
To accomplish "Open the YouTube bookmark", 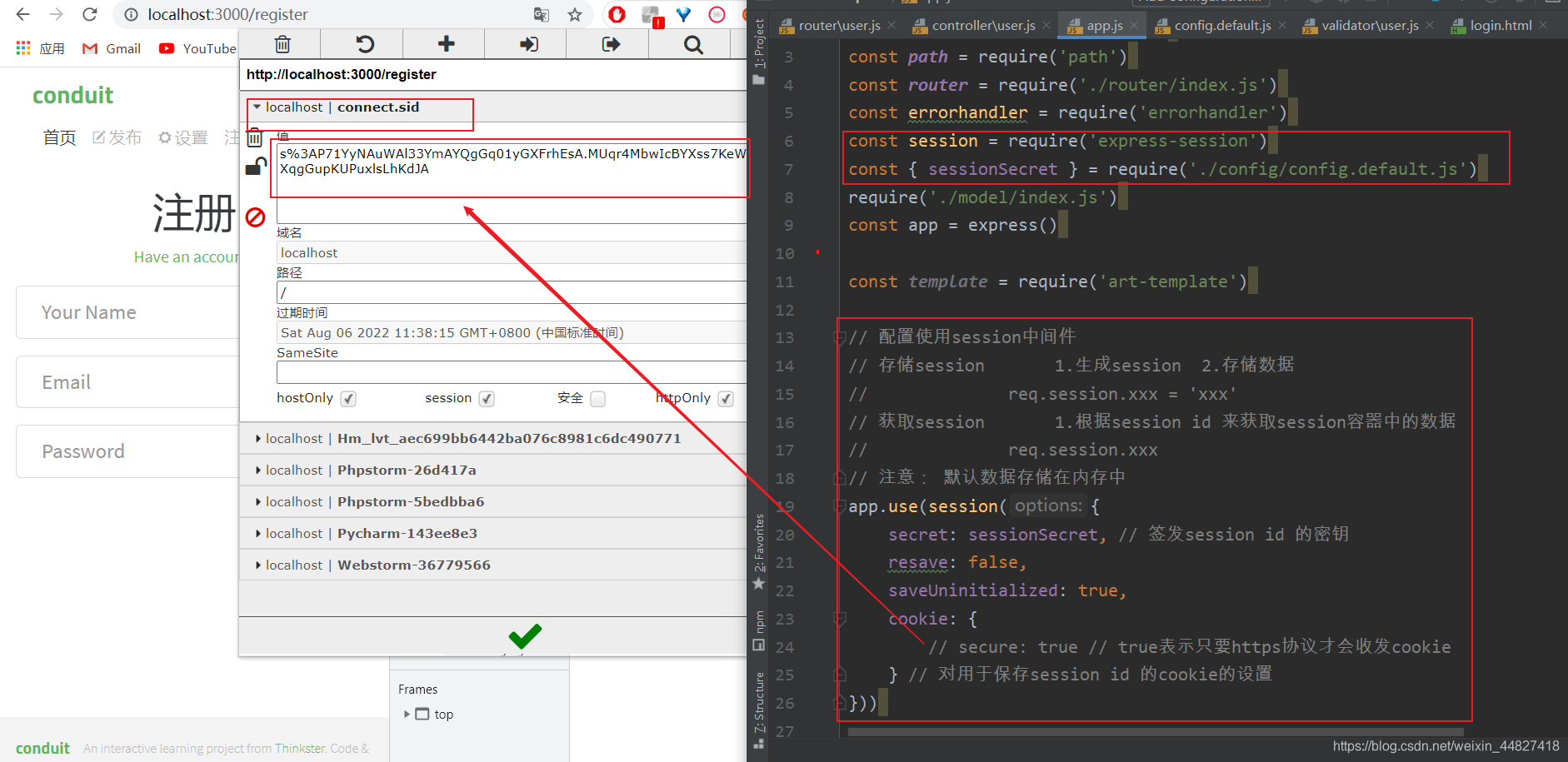I will (x=197, y=48).
